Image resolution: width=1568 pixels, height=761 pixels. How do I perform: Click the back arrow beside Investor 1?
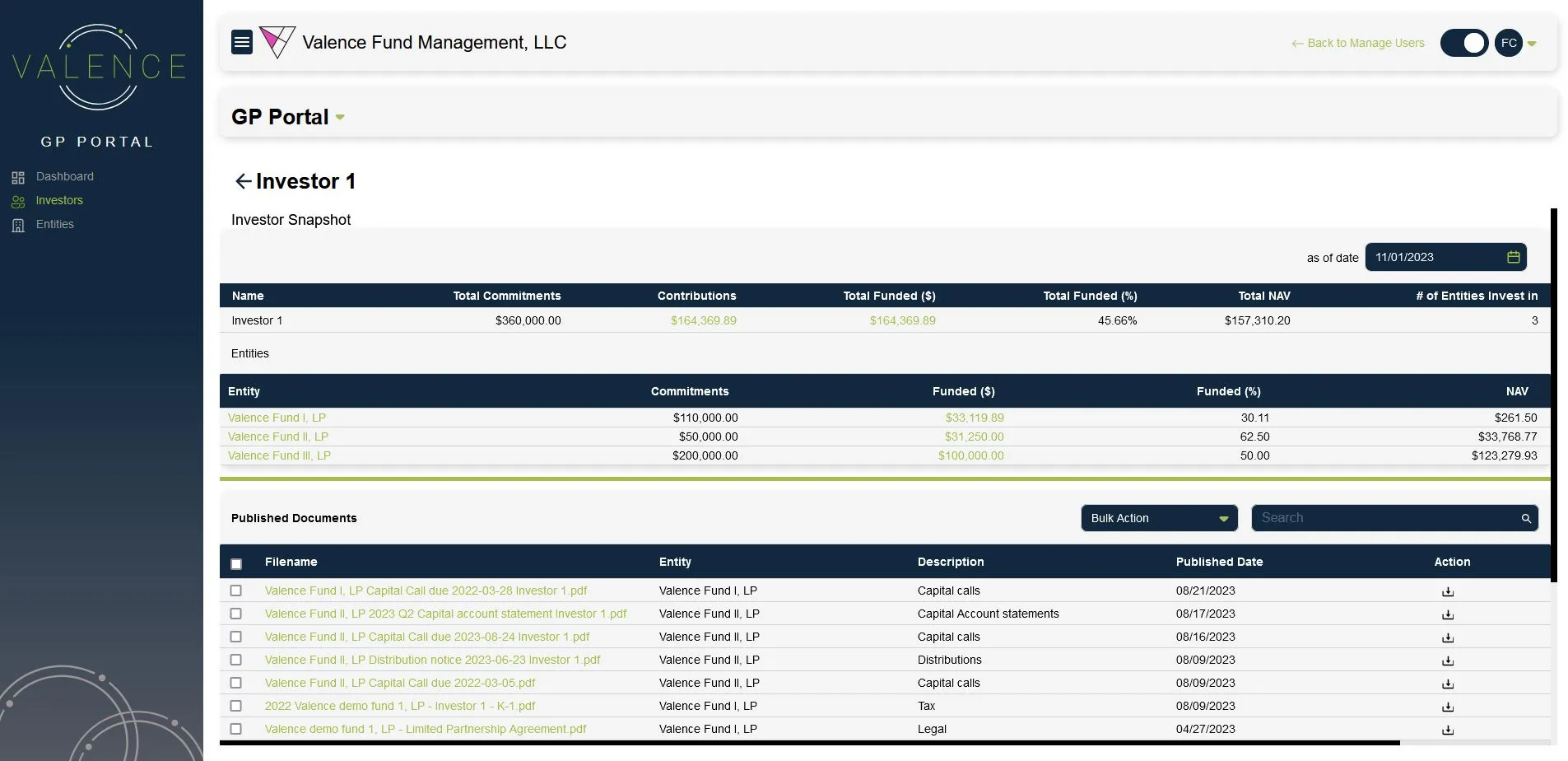coord(243,181)
